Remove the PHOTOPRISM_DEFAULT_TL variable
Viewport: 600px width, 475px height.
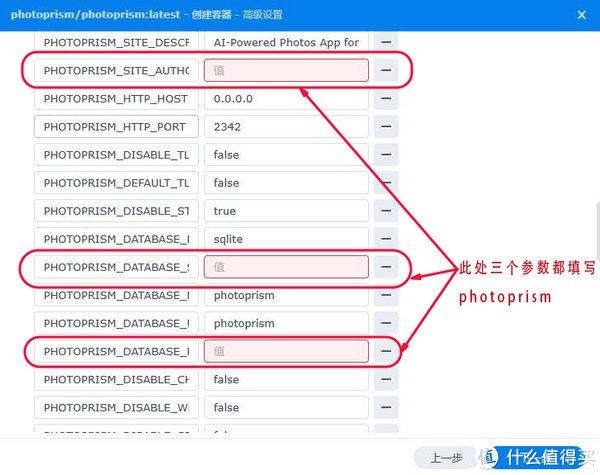tap(386, 183)
